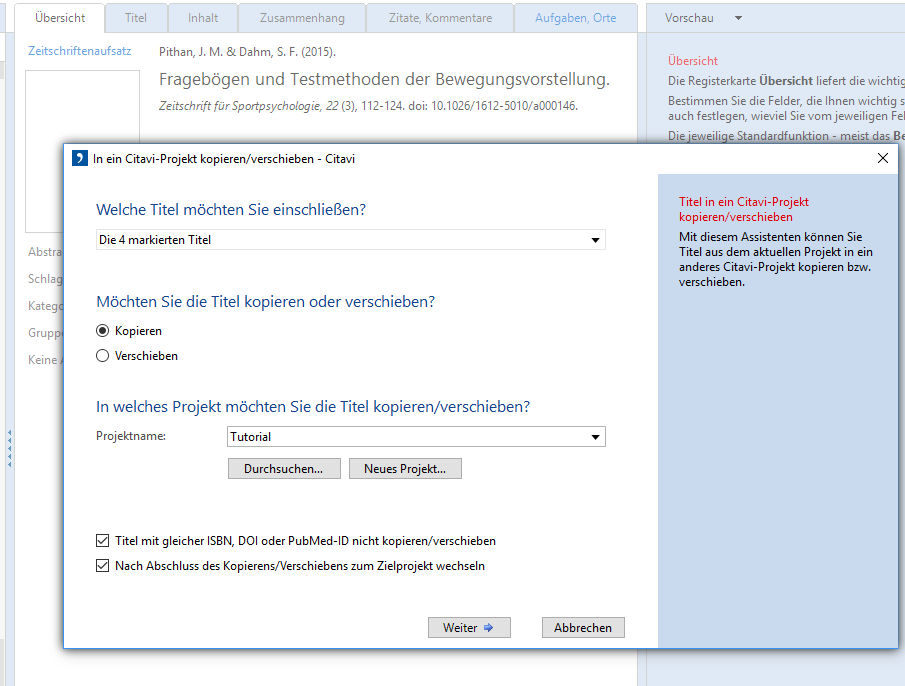Click the Zeitschriftenaufsatz reference type link
The width and height of the screenshot is (905, 686).
[80, 51]
